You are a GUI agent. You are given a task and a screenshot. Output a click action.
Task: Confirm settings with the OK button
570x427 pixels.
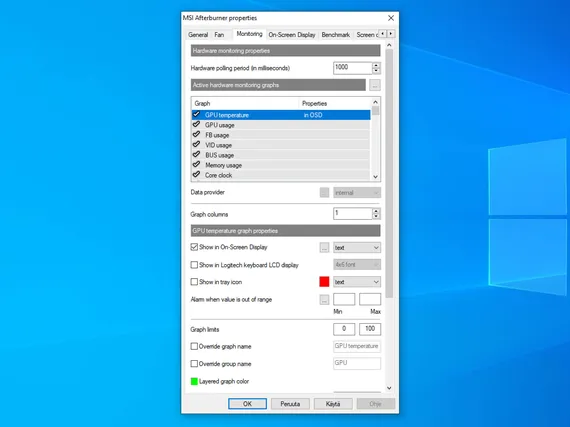click(247, 404)
